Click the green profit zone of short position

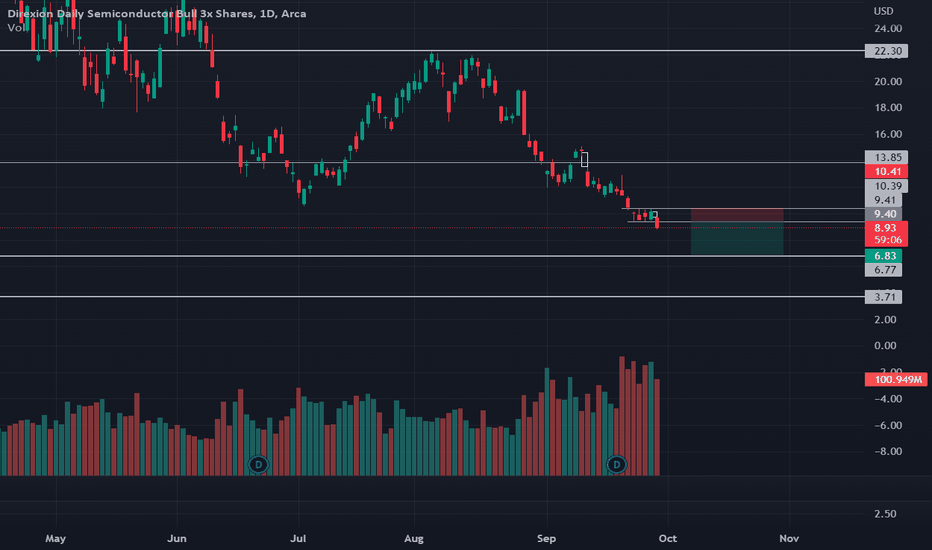(737, 239)
